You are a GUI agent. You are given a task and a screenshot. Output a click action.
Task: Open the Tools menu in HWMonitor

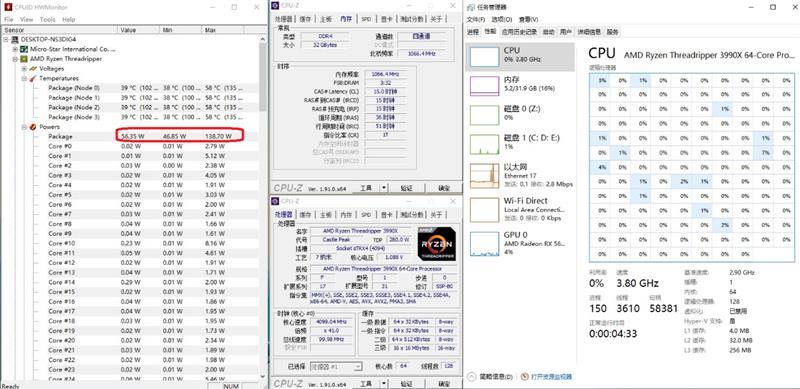point(47,19)
